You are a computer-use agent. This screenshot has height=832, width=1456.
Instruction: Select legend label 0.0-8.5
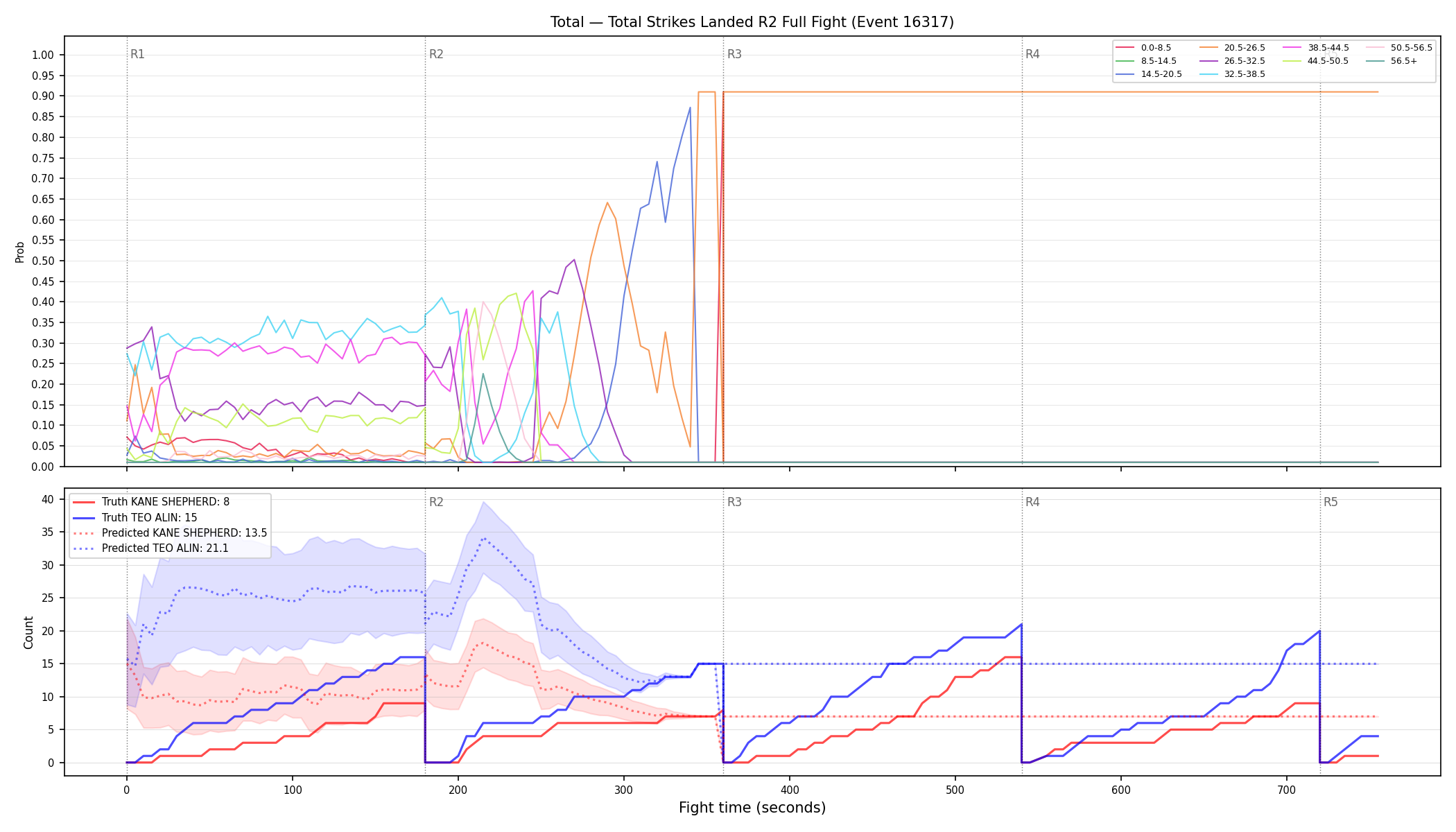[1156, 48]
